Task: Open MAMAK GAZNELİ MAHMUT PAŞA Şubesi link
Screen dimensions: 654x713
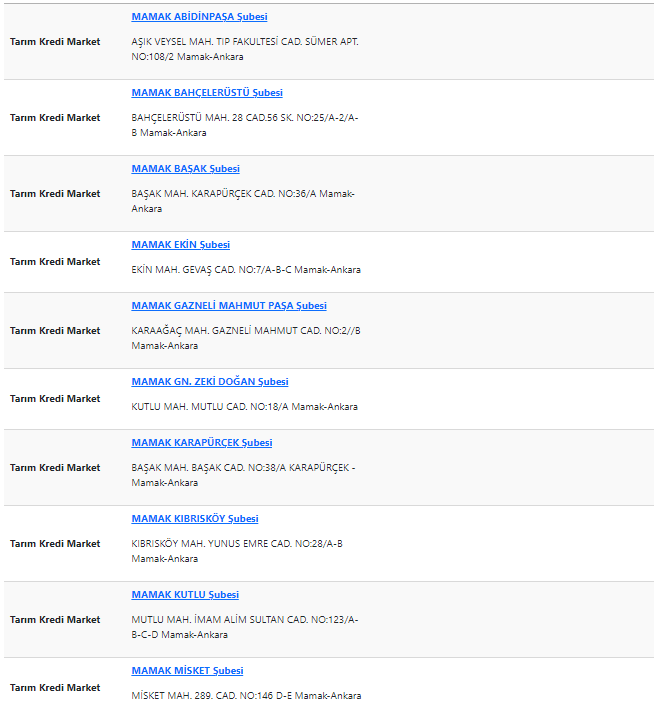Action: pyautogui.click(x=229, y=306)
